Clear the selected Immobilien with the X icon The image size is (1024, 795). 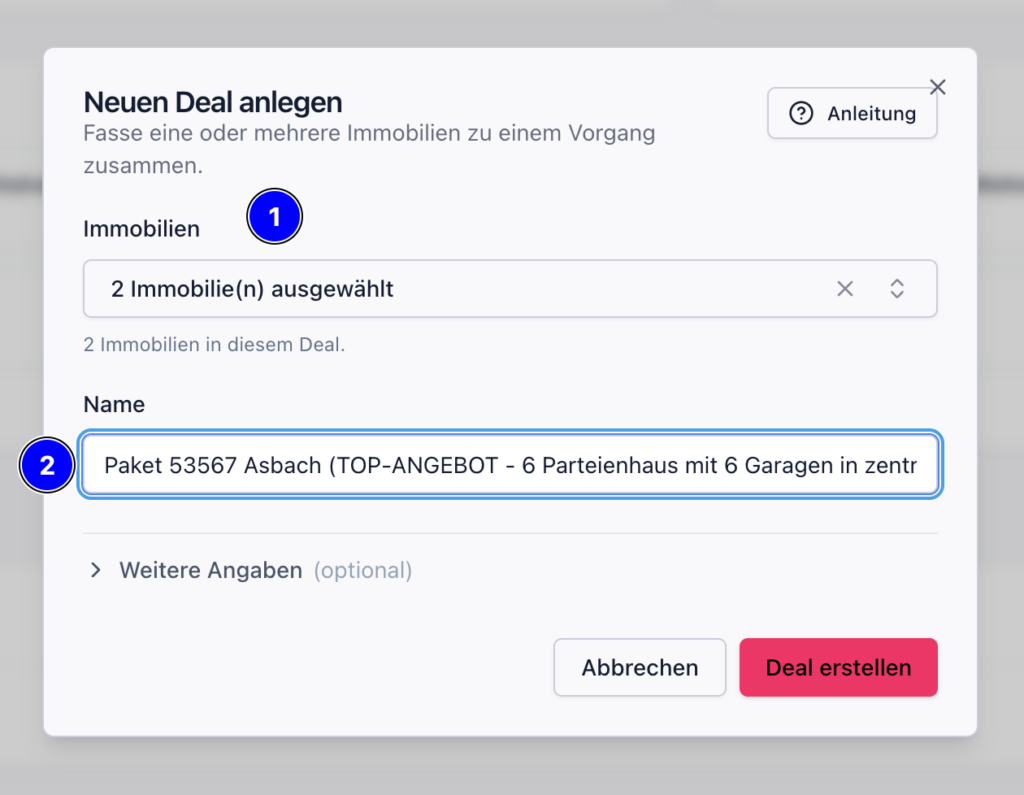845,289
